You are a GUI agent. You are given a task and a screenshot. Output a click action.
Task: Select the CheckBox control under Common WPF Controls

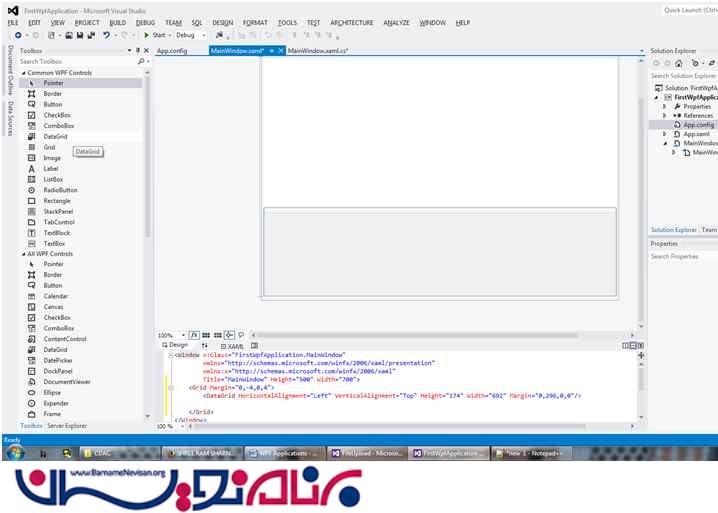(57, 115)
